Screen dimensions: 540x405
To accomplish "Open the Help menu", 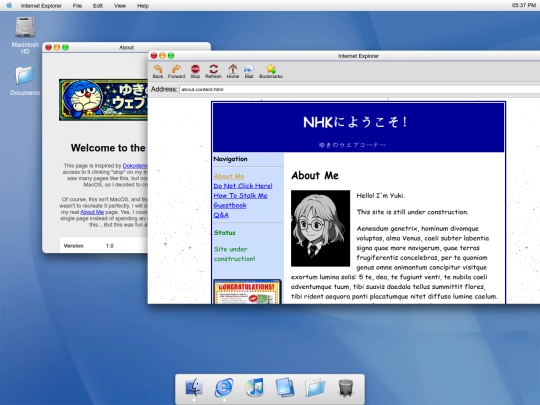I will tap(143, 6).
